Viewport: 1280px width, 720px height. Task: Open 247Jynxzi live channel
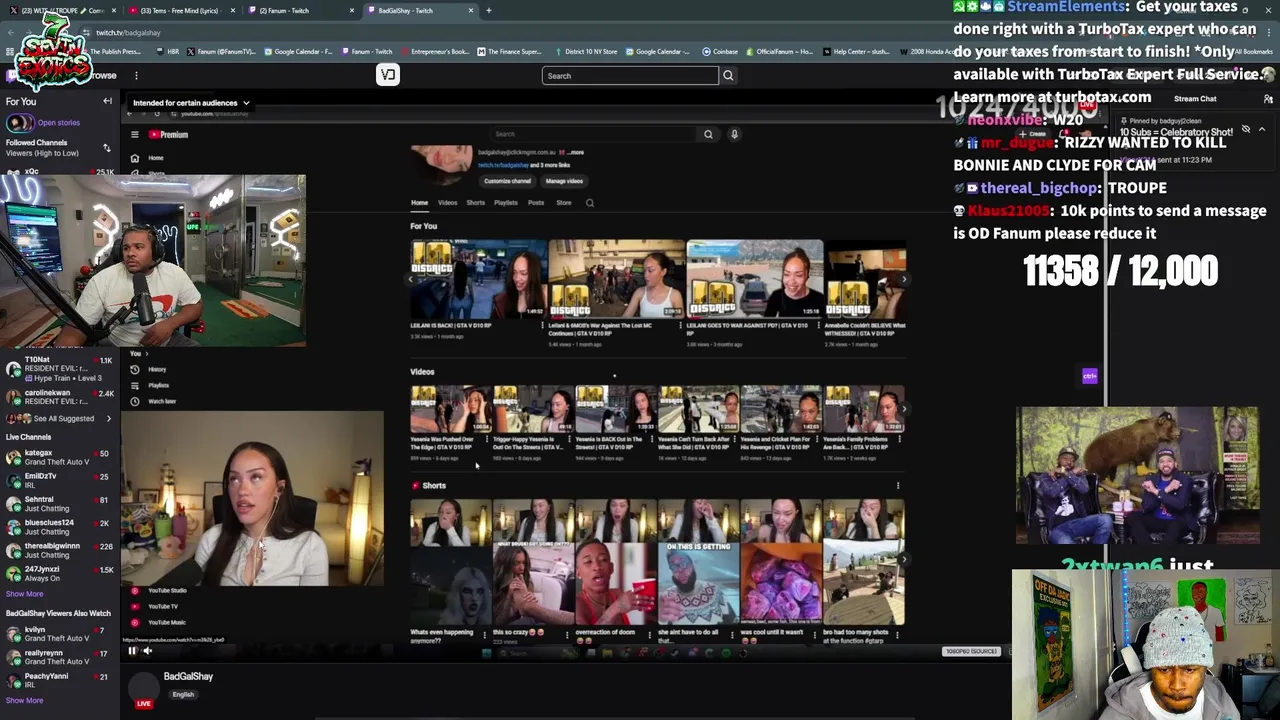click(60, 573)
